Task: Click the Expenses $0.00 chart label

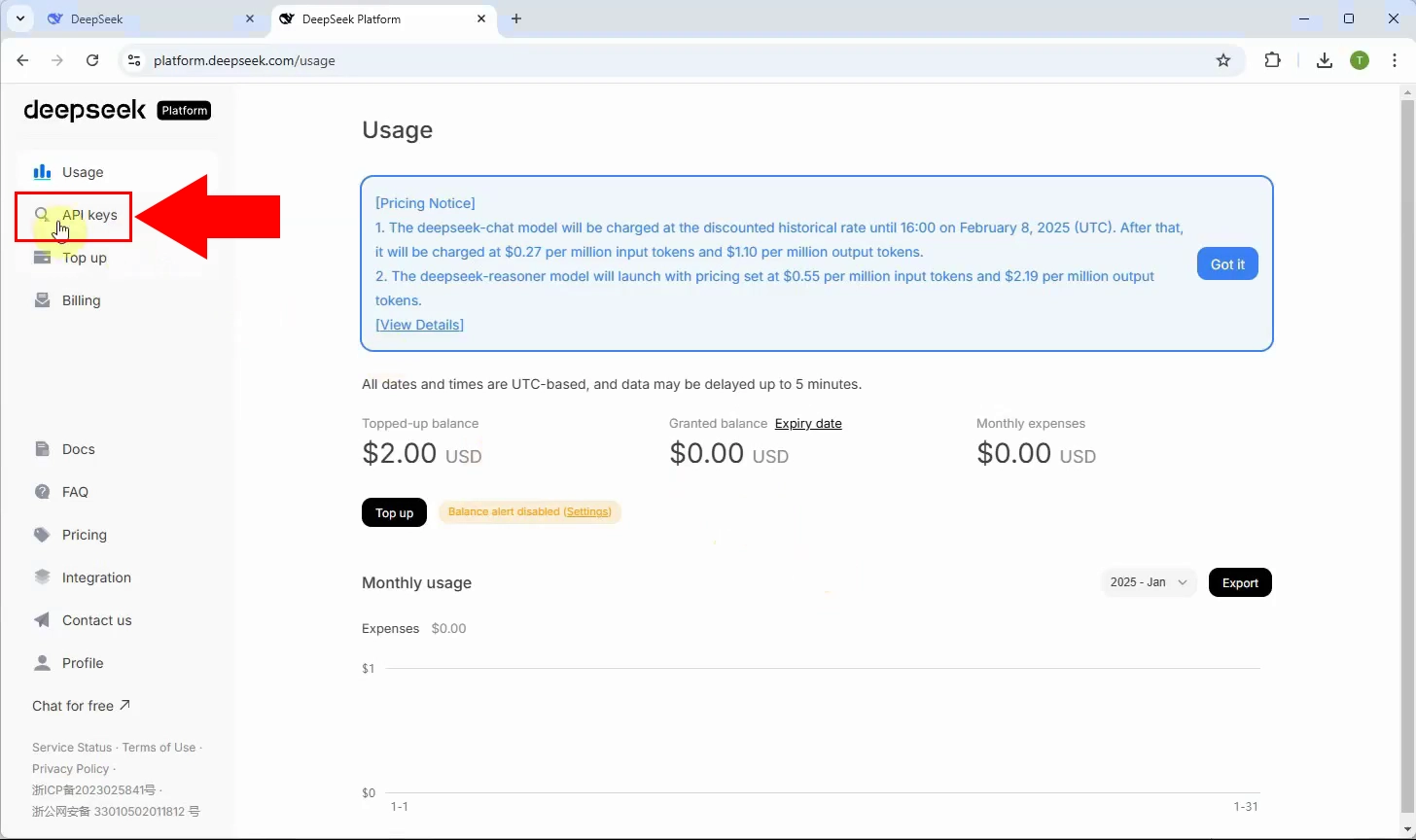Action: click(413, 629)
